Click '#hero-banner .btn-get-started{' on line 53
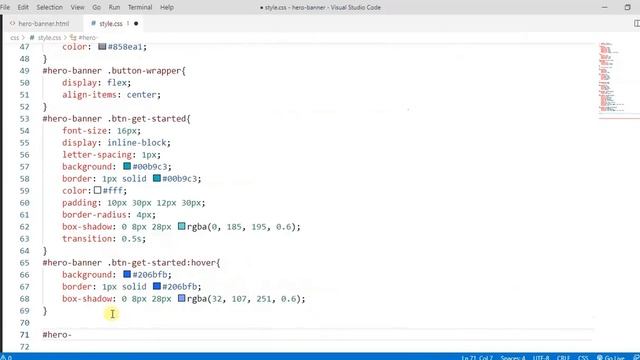 116,119
